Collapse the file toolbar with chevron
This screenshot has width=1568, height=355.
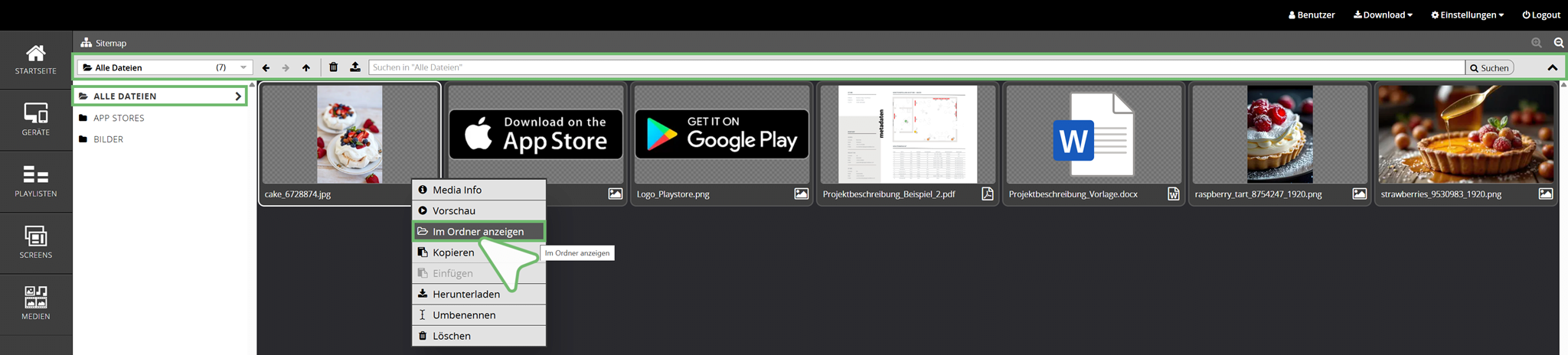(x=1552, y=67)
